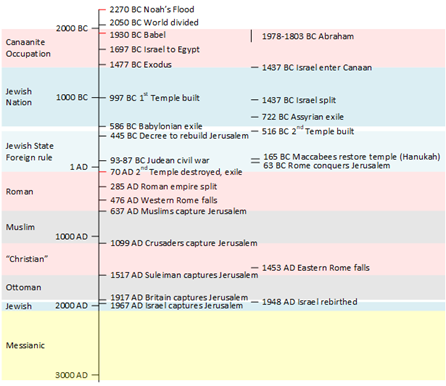Click the 997 BC 1st Temple built event
The height and width of the screenshot is (386, 446).
pos(155,98)
